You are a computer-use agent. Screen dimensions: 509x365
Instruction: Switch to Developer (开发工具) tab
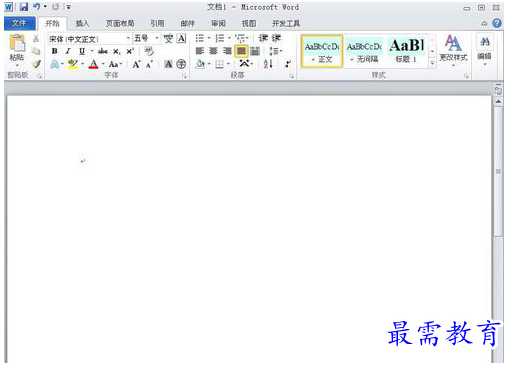[x=286, y=23]
